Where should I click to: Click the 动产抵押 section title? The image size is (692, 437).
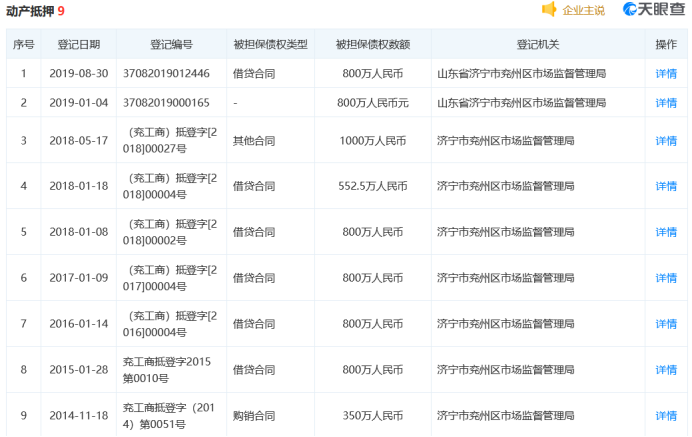tap(30, 11)
